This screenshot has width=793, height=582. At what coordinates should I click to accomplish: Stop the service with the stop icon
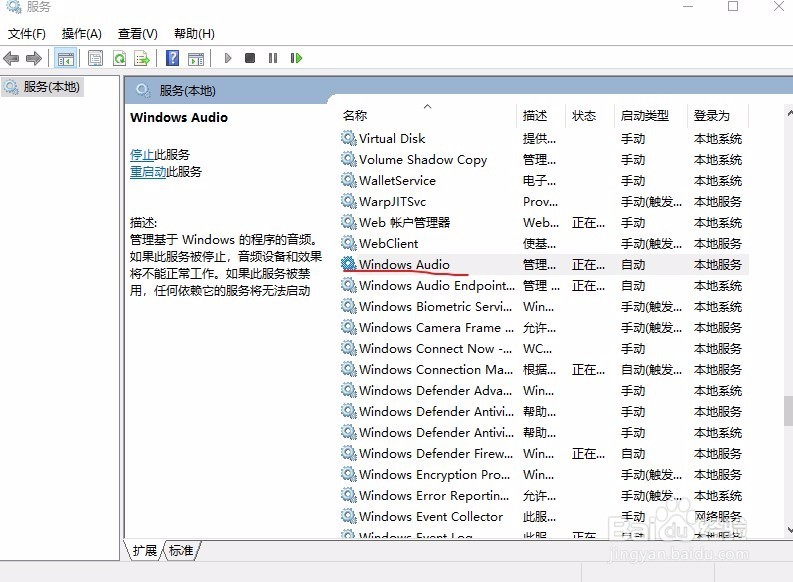[x=250, y=58]
